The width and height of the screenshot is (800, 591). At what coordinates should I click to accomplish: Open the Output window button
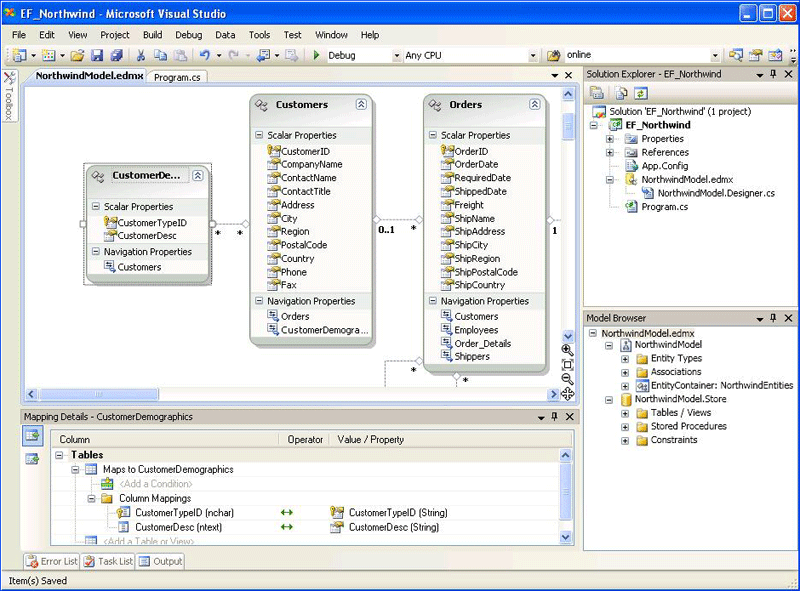coord(160,561)
